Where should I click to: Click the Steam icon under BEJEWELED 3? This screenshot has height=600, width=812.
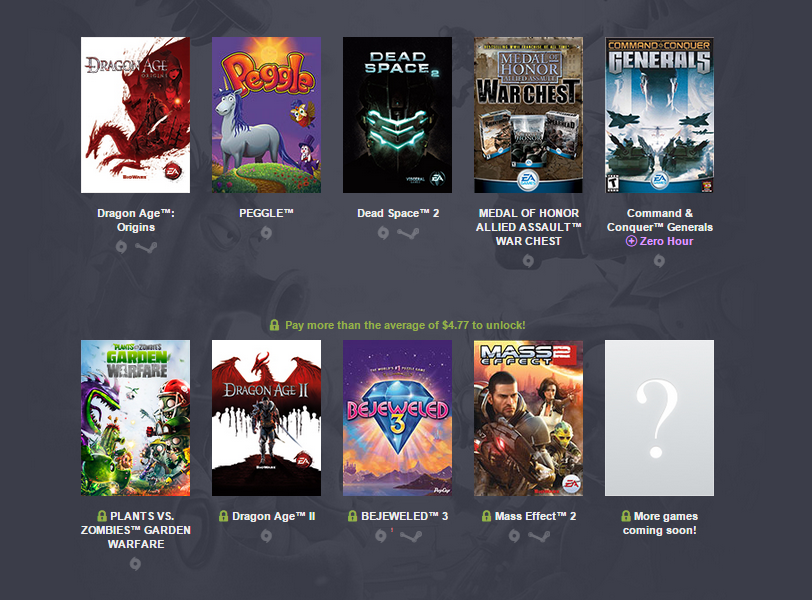pyautogui.click(x=411, y=536)
